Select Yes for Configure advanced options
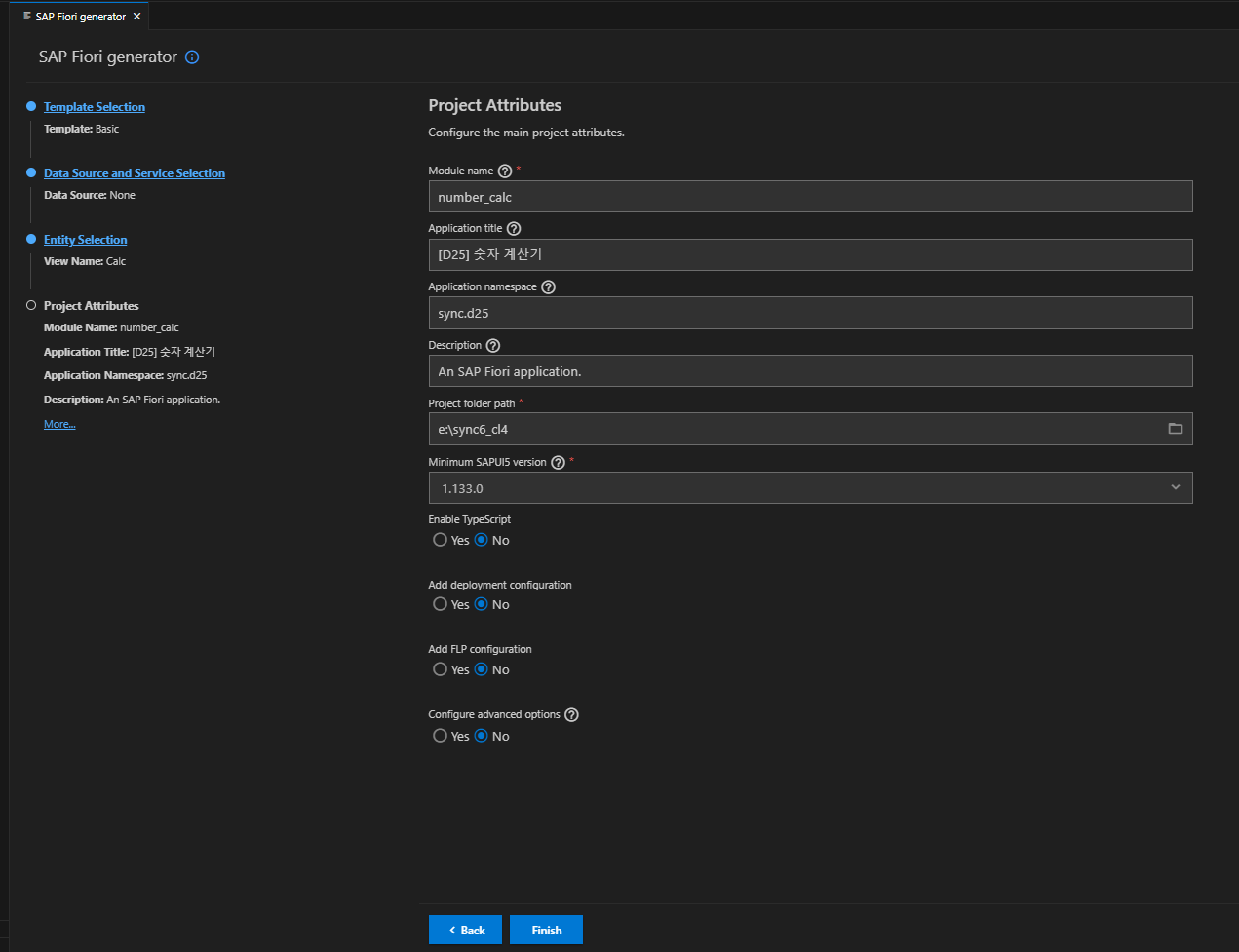Screen dimensions: 1239x952 click(x=441, y=736)
